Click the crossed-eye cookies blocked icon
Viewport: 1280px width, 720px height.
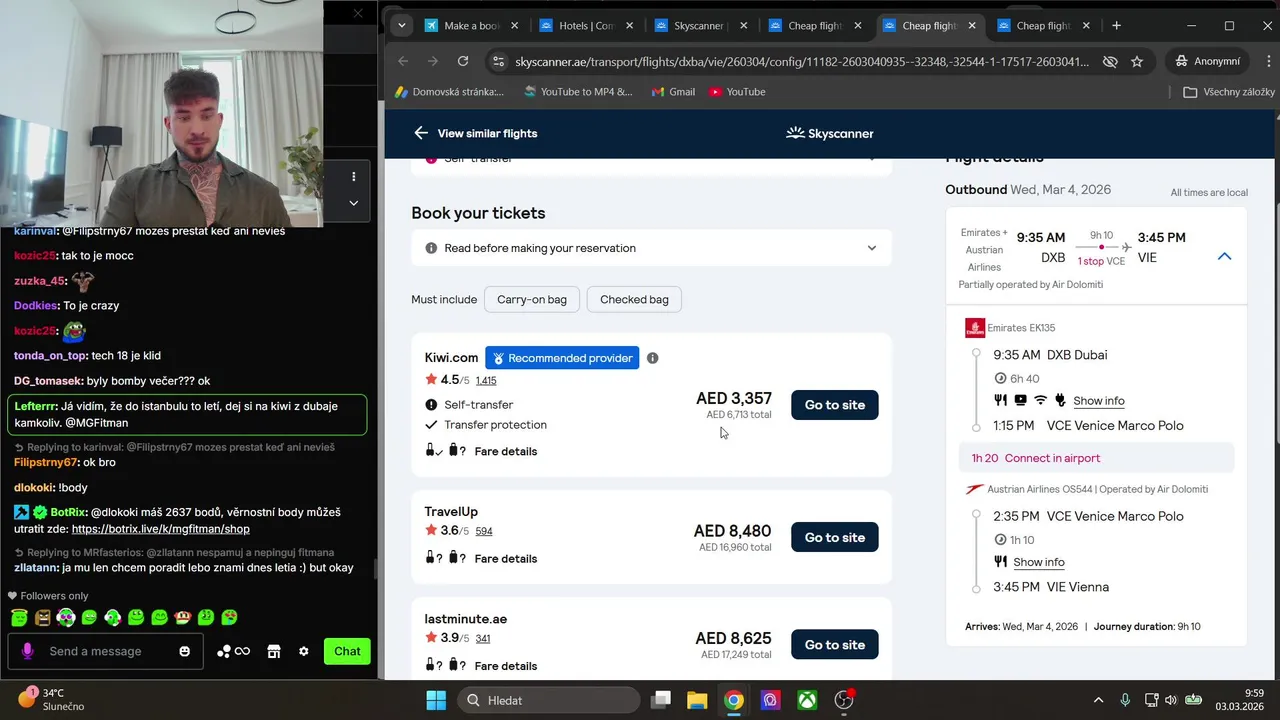point(1110,61)
